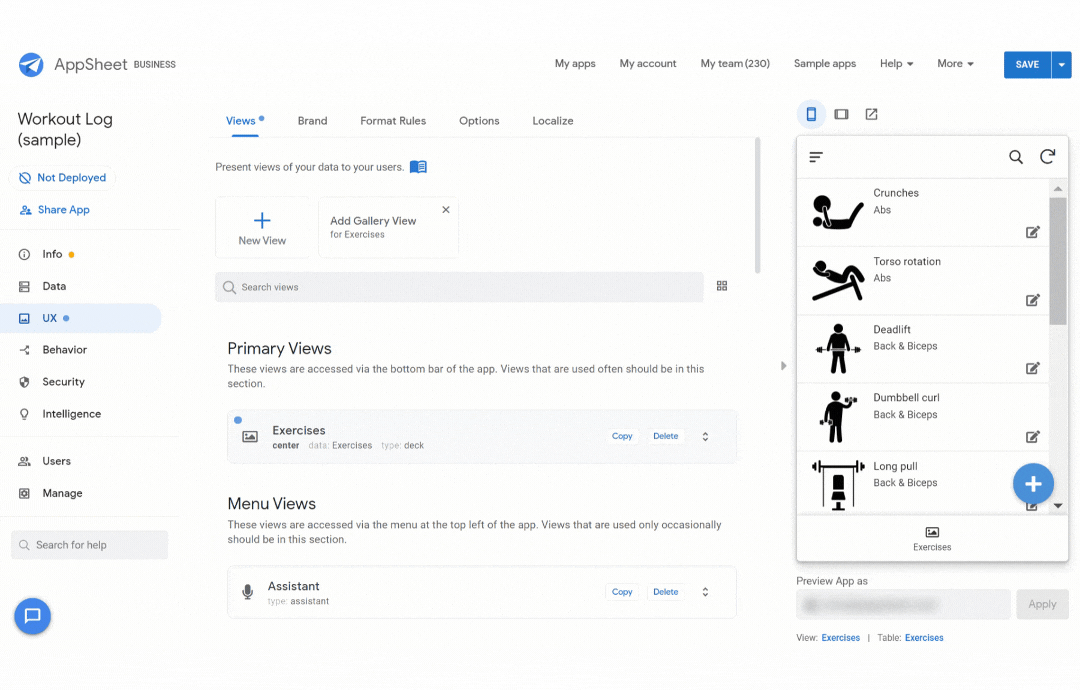Screen dimensions: 1080x690
Task: Open Crunches exercise thumbnail
Action: [x=838, y=212]
